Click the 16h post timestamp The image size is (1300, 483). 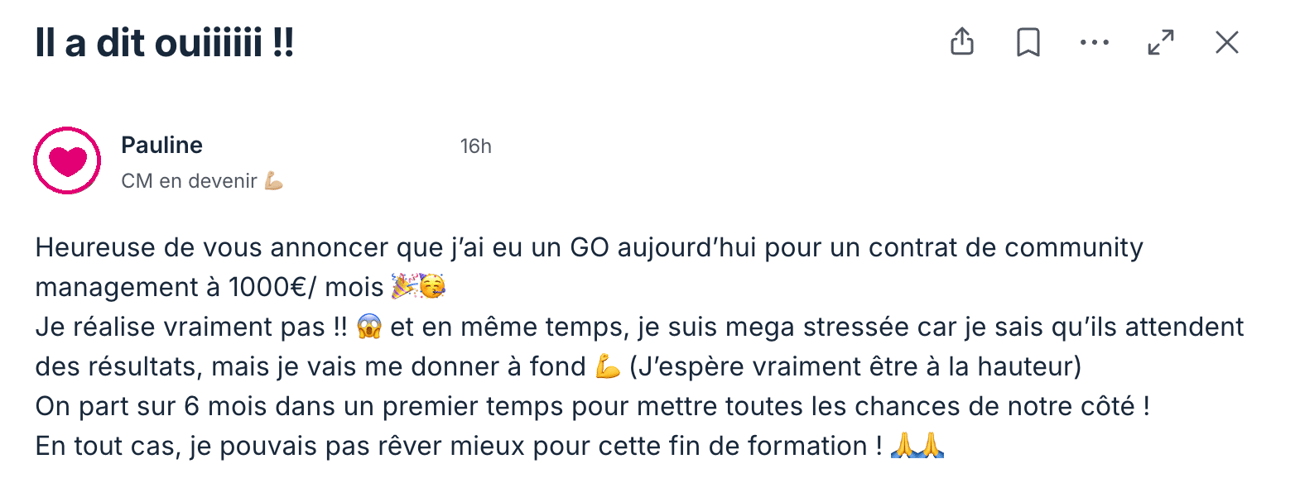[476, 146]
